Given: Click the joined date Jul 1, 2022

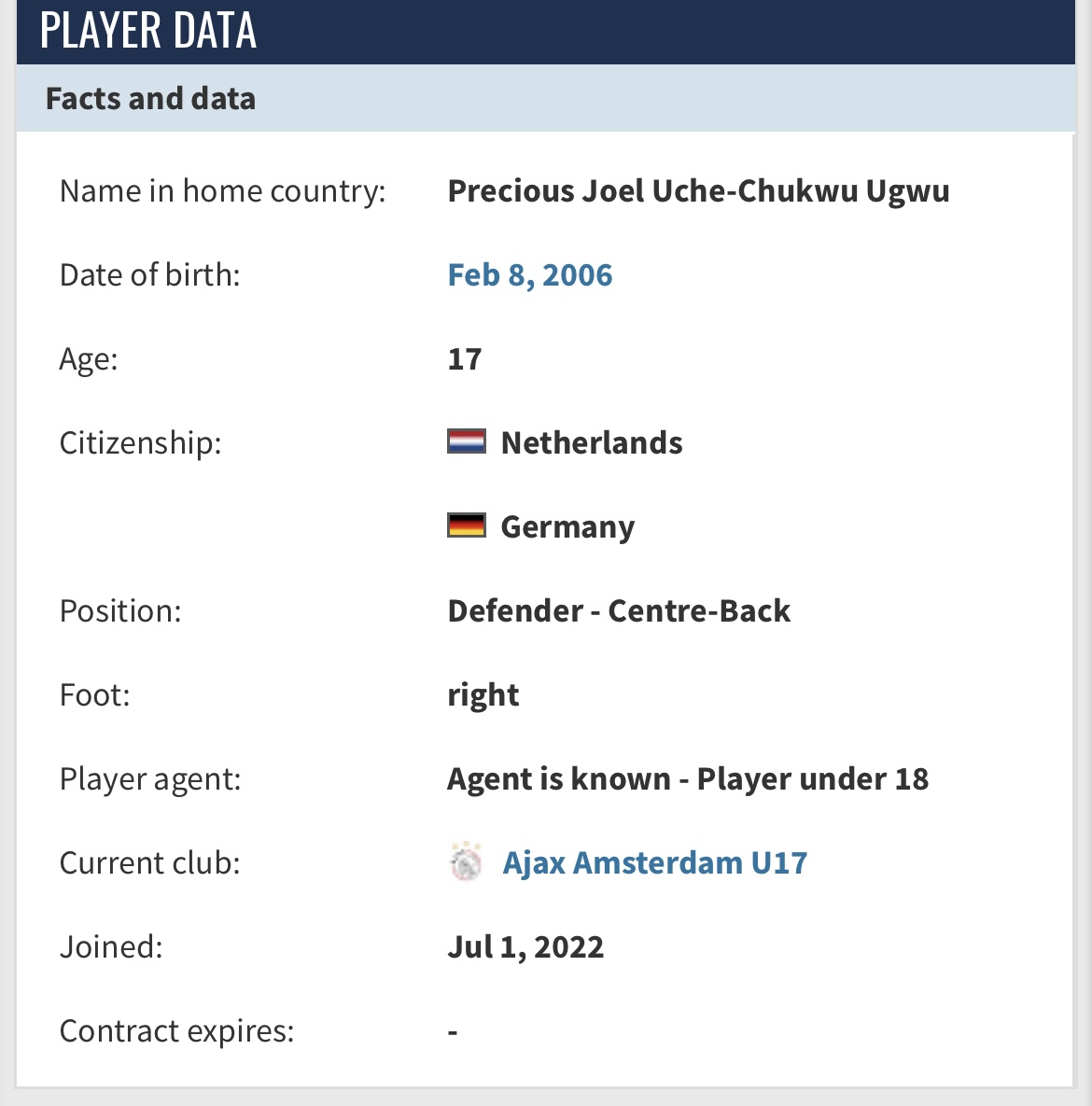Looking at the screenshot, I should pos(525,946).
